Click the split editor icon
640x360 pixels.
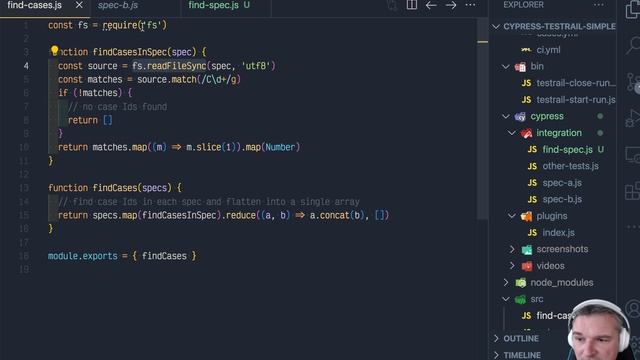[411, 5]
